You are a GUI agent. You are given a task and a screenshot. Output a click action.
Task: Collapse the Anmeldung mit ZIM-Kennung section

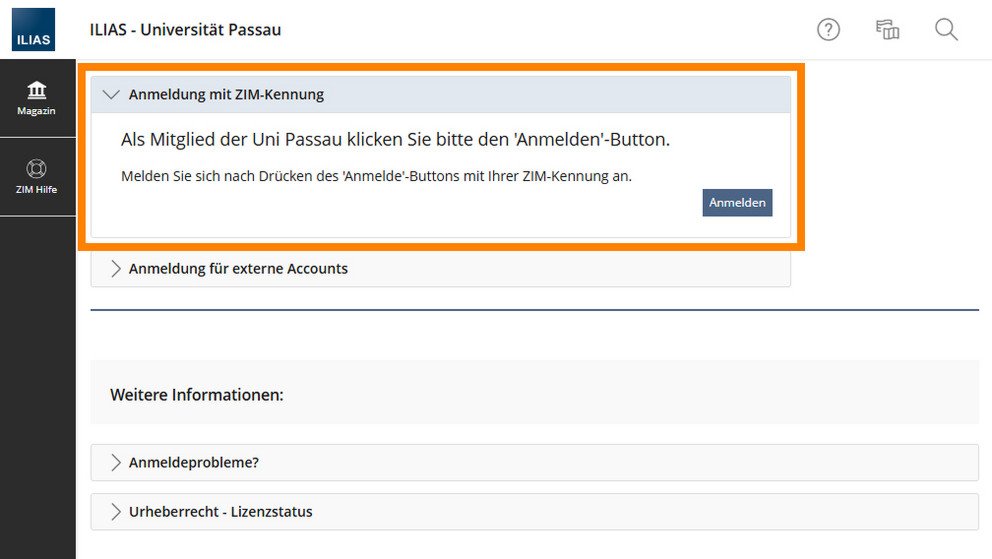440,95
